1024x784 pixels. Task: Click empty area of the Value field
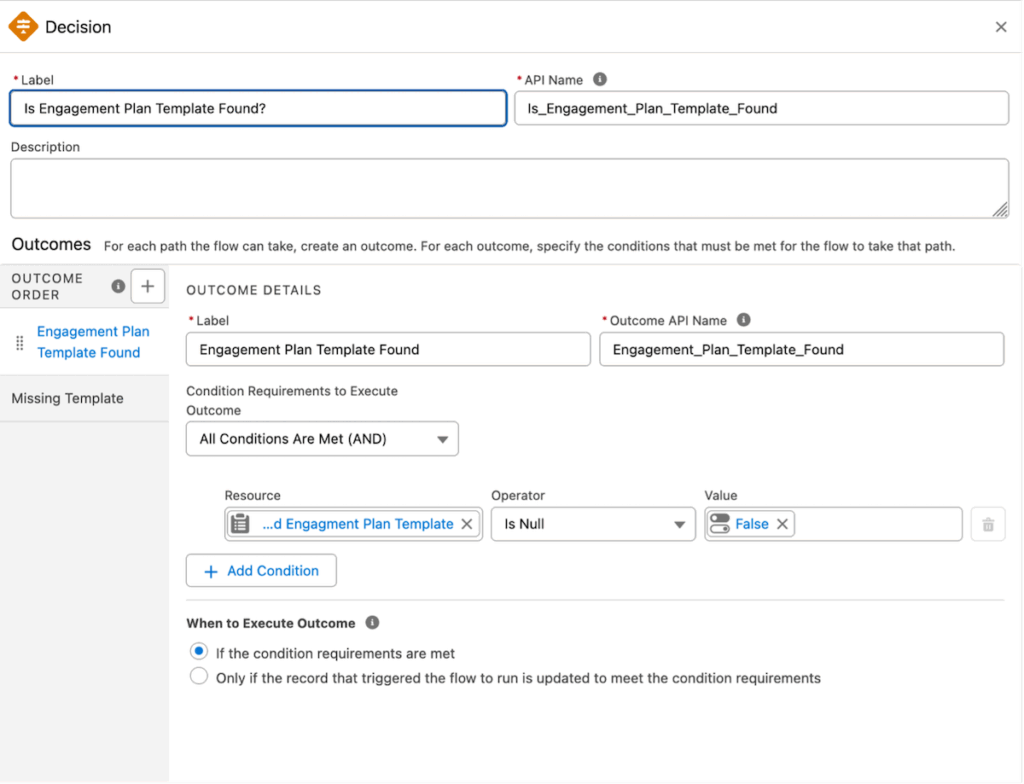coord(878,524)
